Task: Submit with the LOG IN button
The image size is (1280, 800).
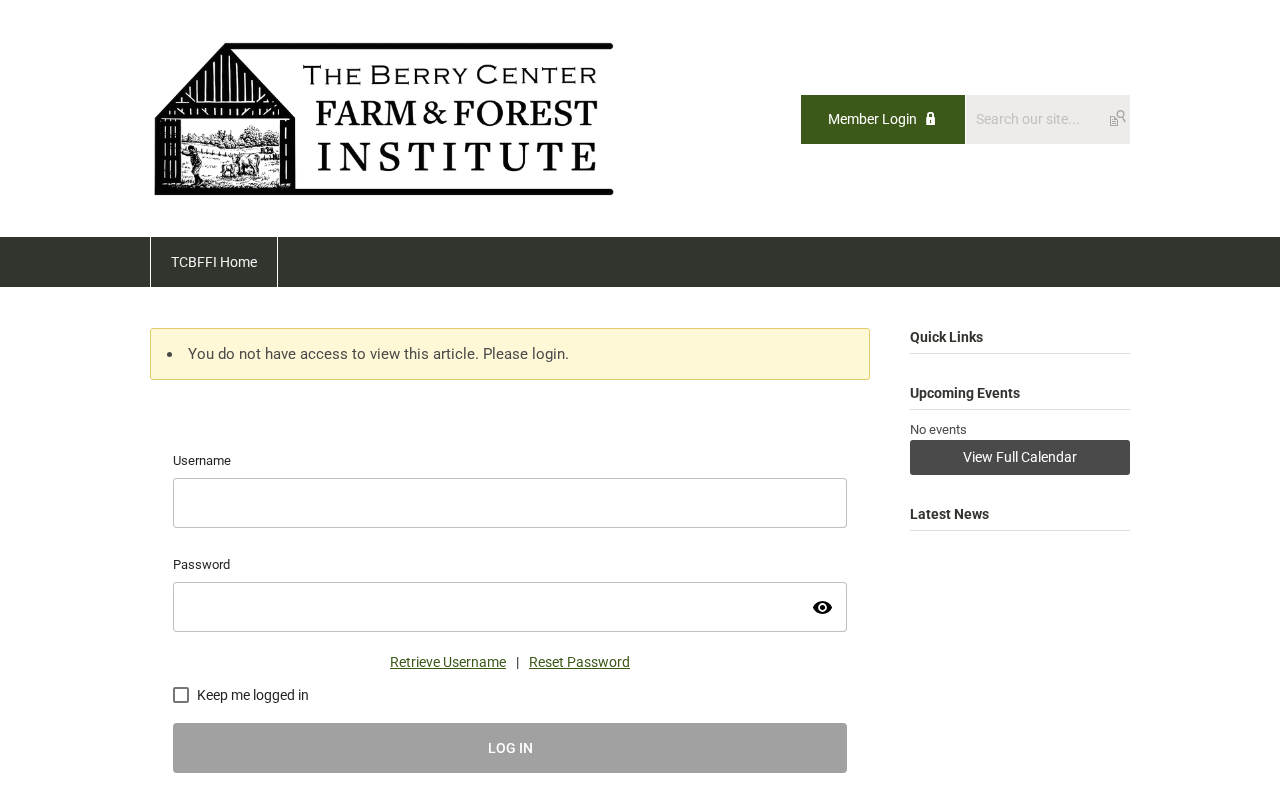Action: pyautogui.click(x=510, y=748)
